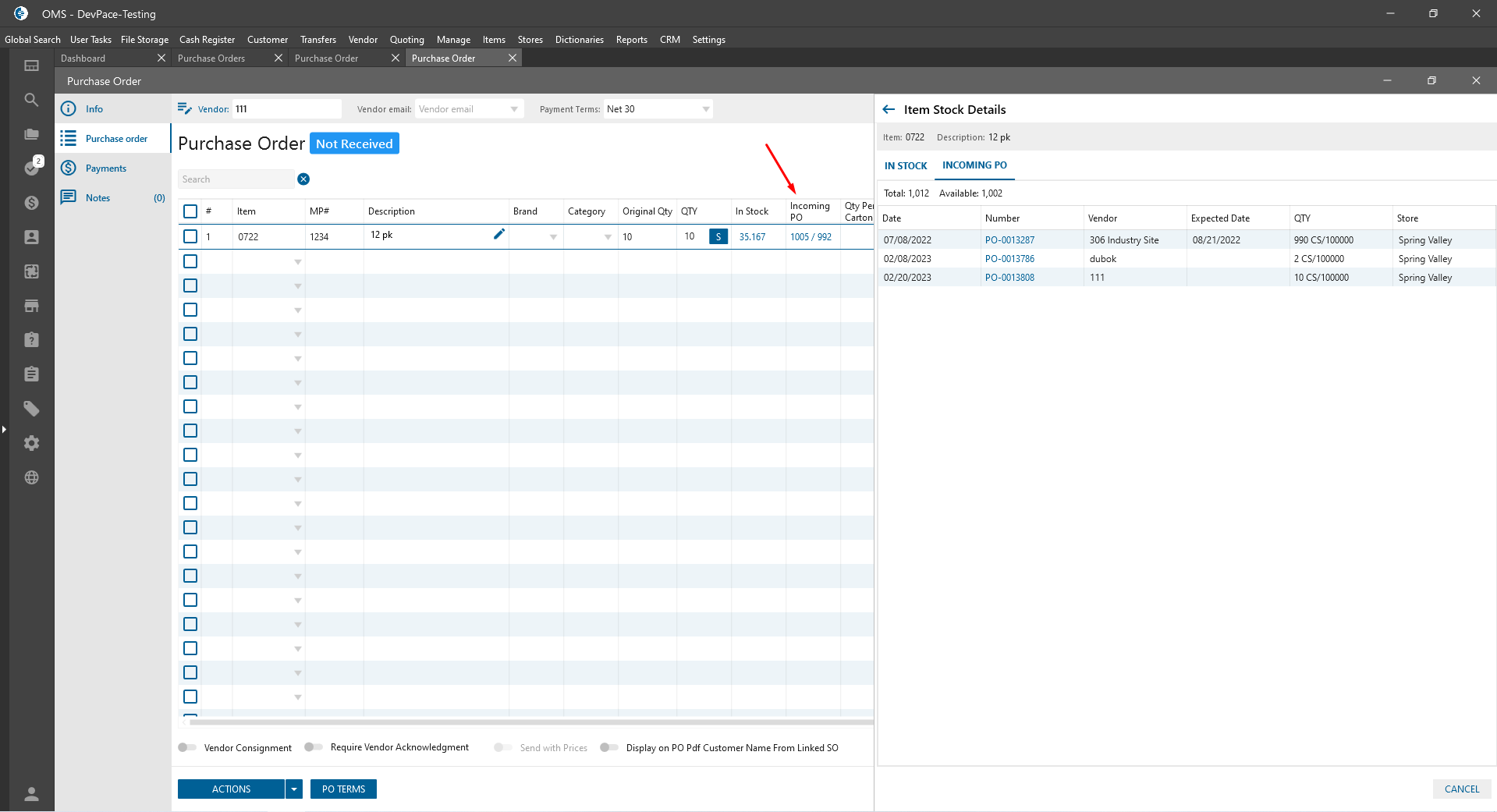Screen dimensions: 1497x812
Task: Clear search with the blue X icon
Action: point(303,179)
